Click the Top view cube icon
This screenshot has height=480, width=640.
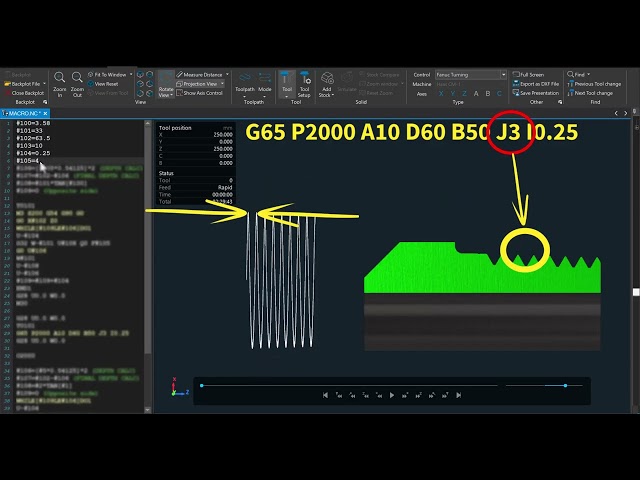pos(140,74)
